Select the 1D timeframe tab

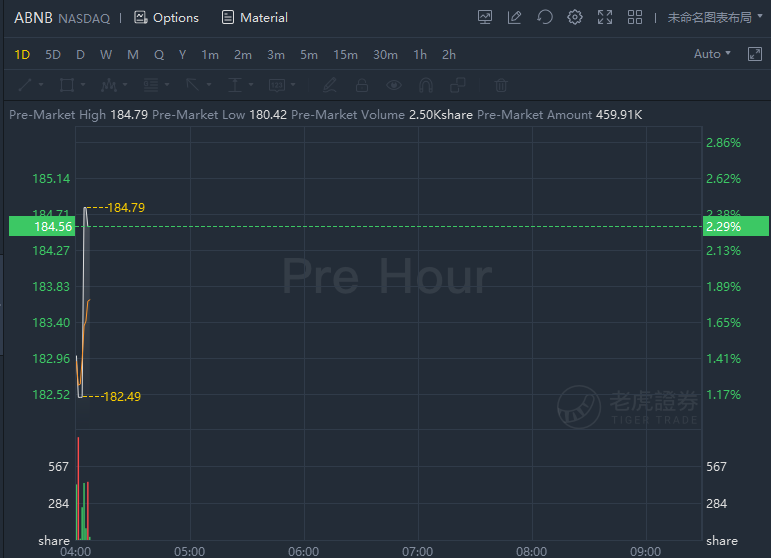pyautogui.click(x=22, y=55)
